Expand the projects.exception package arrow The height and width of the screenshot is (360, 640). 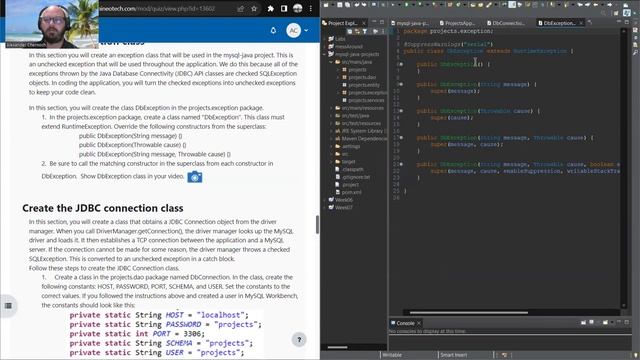coord(338,93)
